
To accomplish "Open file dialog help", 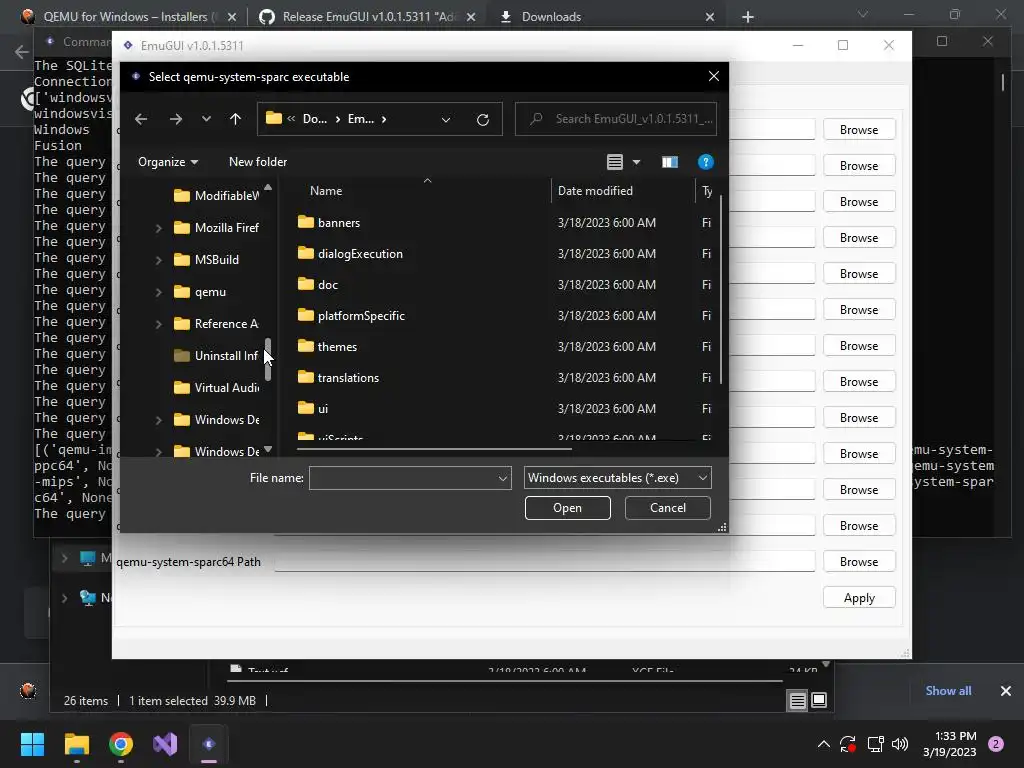I will (705, 162).
